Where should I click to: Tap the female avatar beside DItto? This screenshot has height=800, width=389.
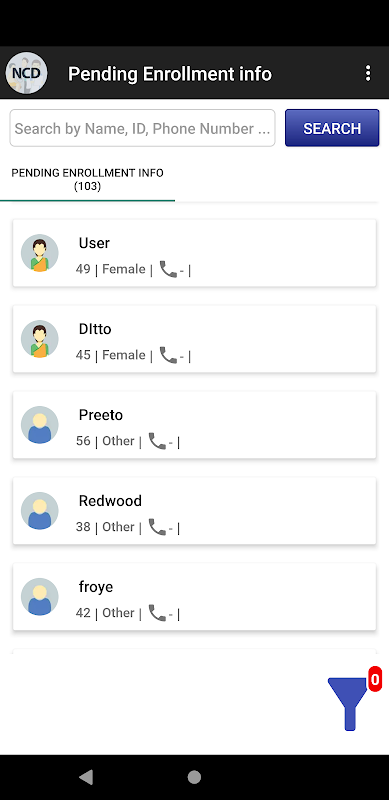pos(40,339)
